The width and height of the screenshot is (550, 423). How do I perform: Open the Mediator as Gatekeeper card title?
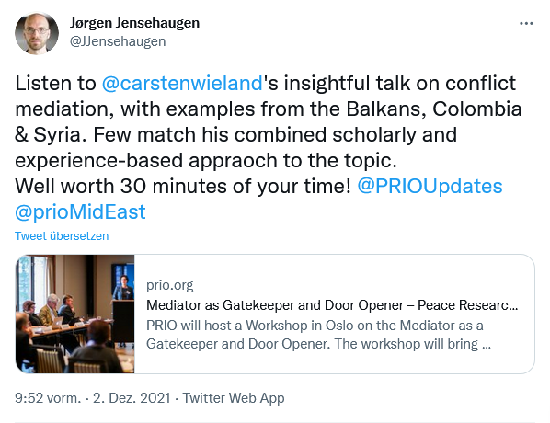332,305
